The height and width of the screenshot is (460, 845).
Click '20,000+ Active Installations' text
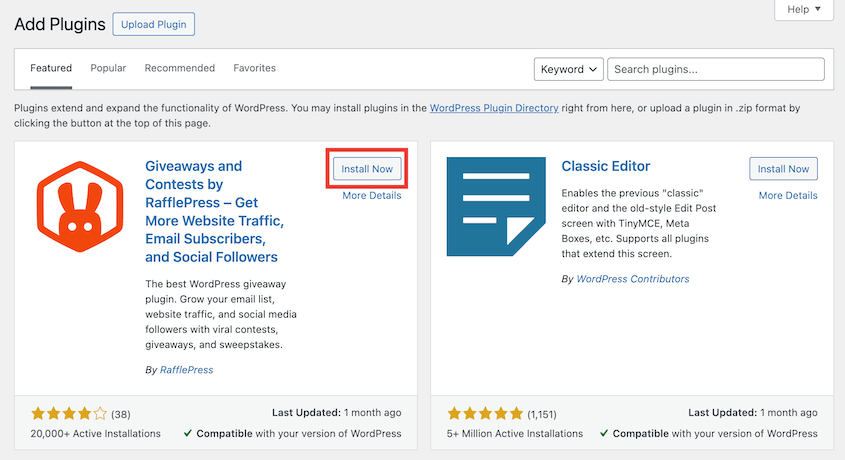pos(95,434)
